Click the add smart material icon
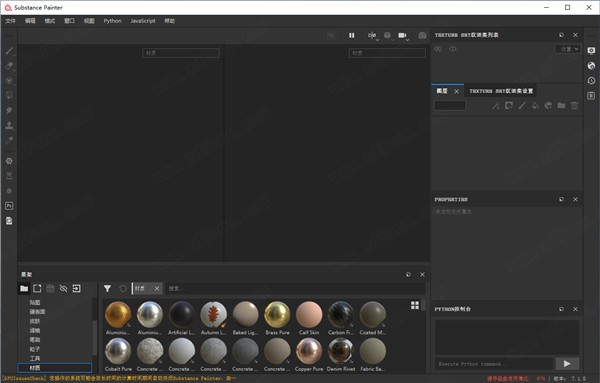Screen dimensions: 600x383 [548, 106]
